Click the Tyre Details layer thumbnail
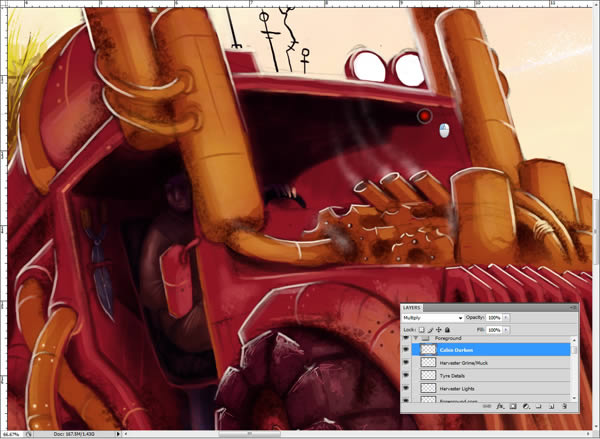The image size is (600, 439). click(x=428, y=375)
